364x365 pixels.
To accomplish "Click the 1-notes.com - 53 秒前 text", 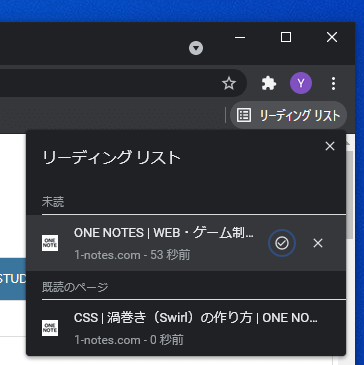I will click(132, 255).
